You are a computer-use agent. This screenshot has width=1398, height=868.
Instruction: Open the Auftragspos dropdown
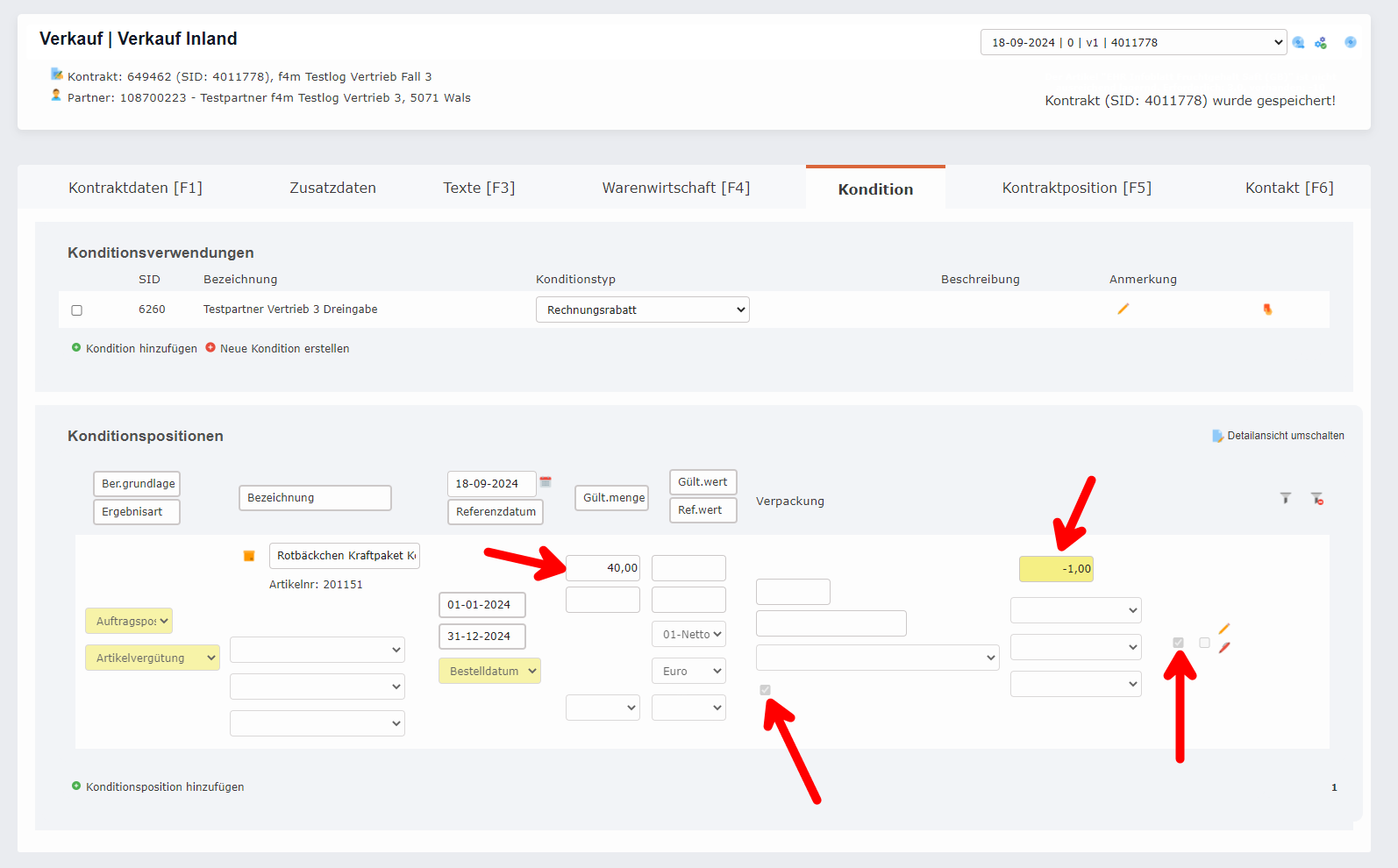tap(129, 621)
